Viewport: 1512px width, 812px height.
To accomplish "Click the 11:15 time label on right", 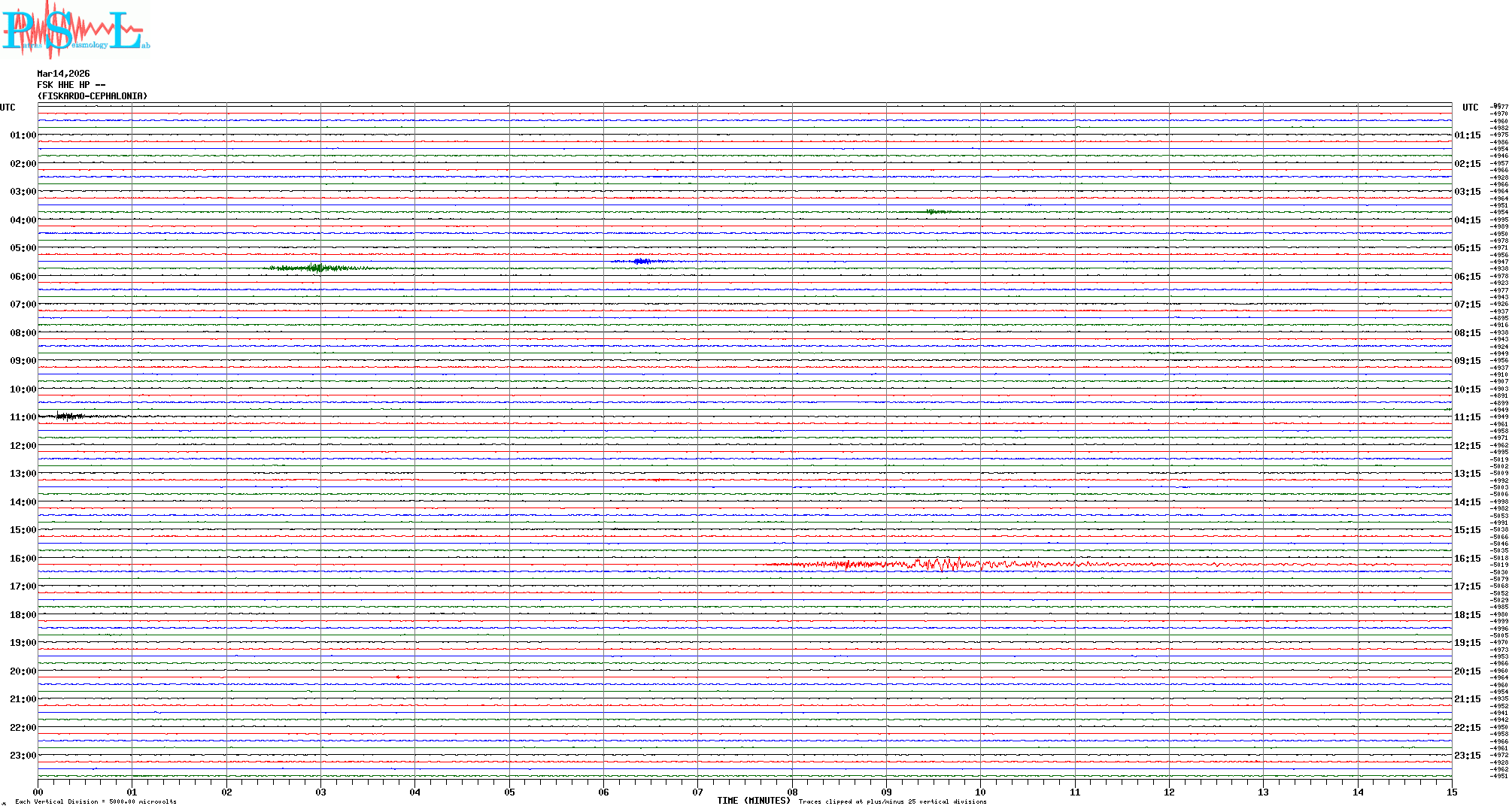I will tap(1467, 417).
